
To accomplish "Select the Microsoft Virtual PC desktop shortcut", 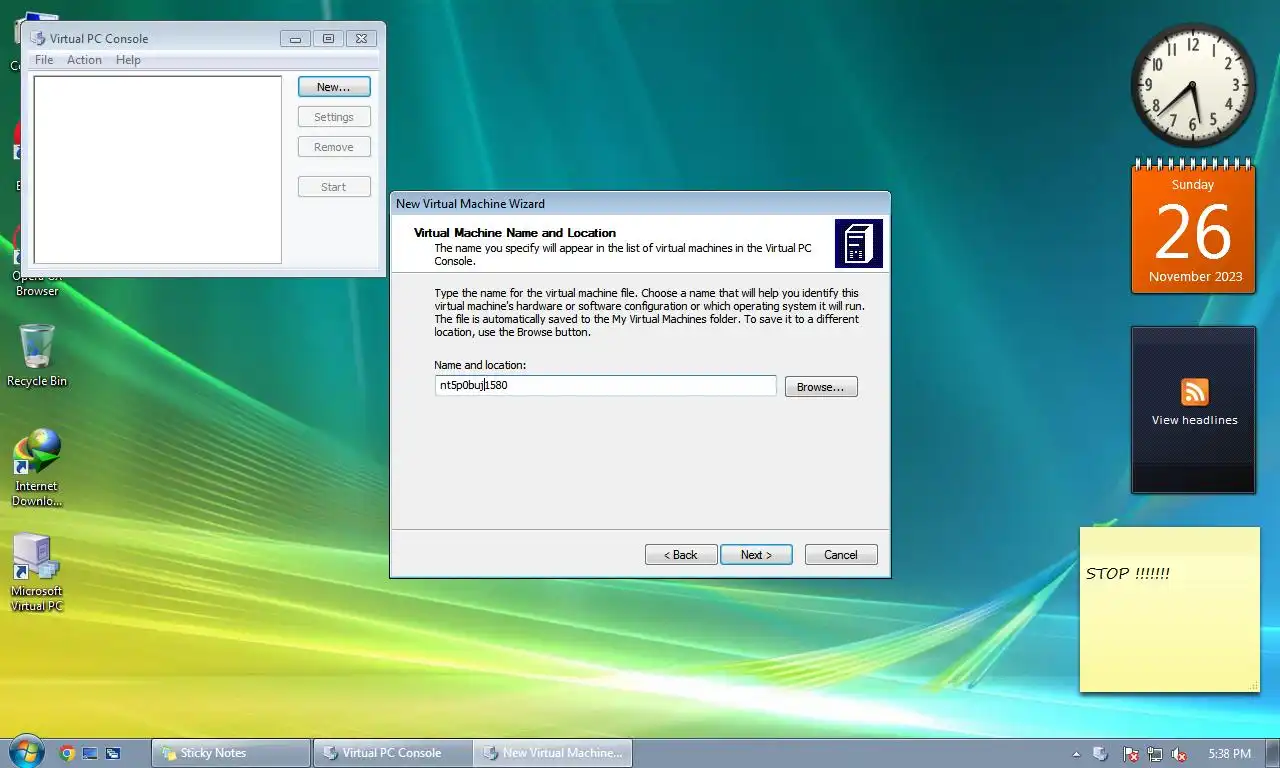I will [x=37, y=573].
